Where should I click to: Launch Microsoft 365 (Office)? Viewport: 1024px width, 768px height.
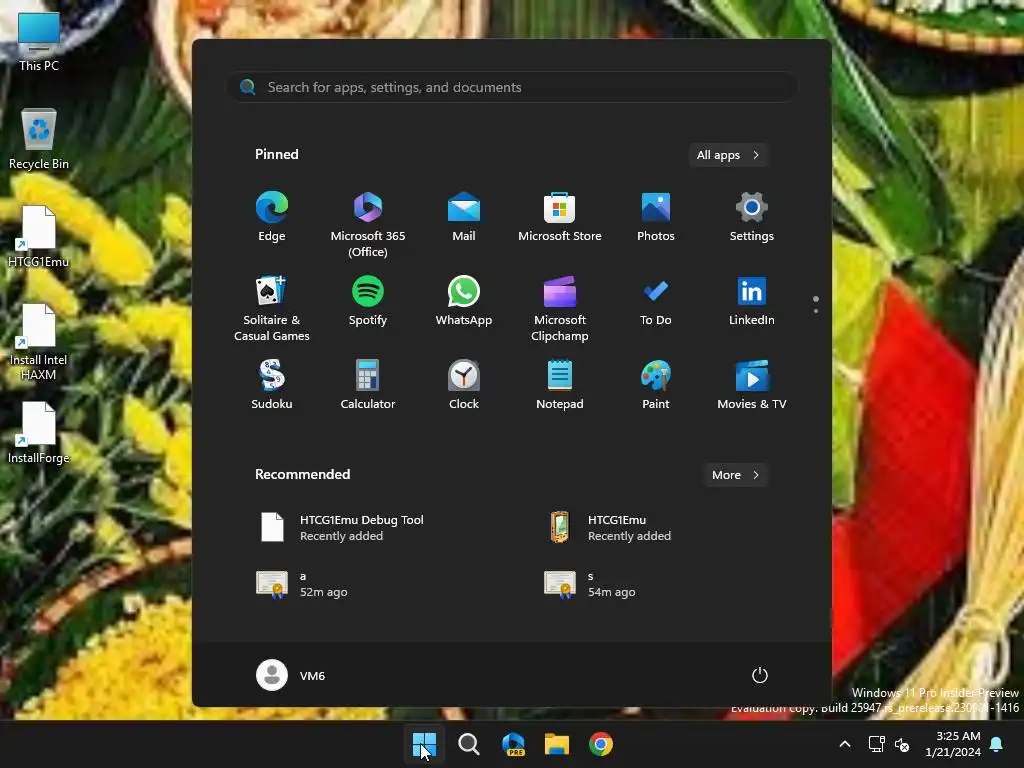click(x=368, y=224)
